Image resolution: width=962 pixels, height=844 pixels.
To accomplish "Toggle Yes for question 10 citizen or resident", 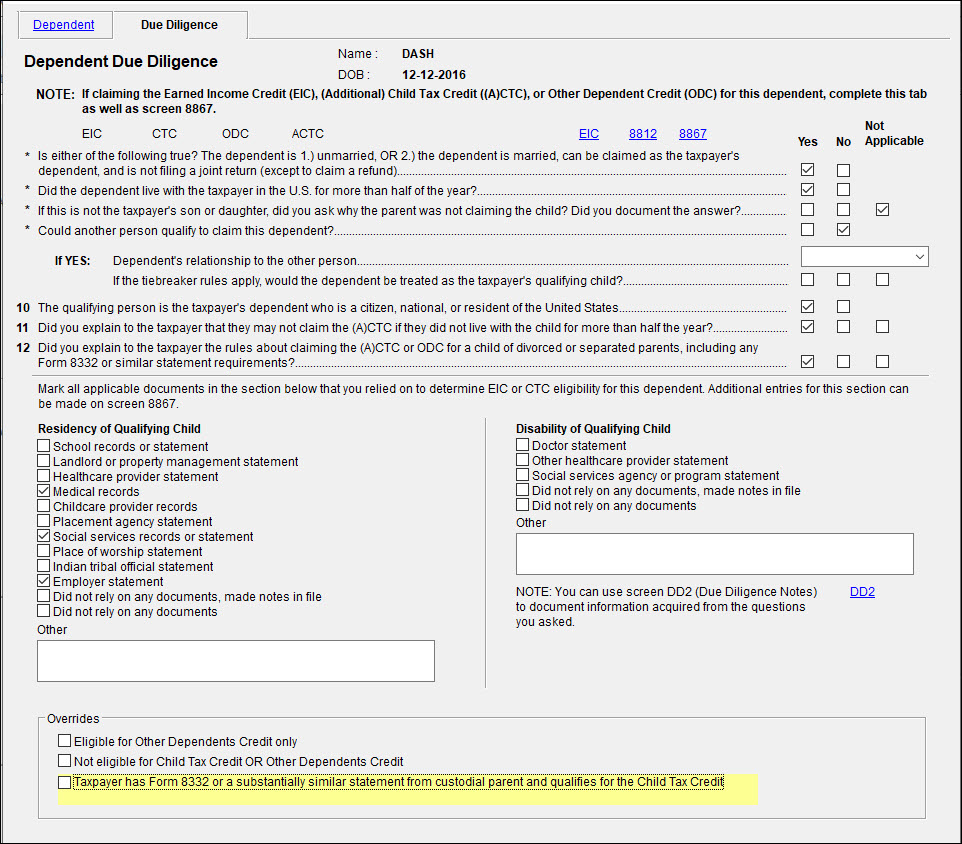I will click(807, 307).
